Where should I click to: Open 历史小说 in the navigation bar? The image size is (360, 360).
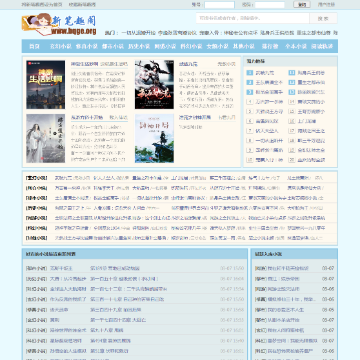[x=139, y=46]
